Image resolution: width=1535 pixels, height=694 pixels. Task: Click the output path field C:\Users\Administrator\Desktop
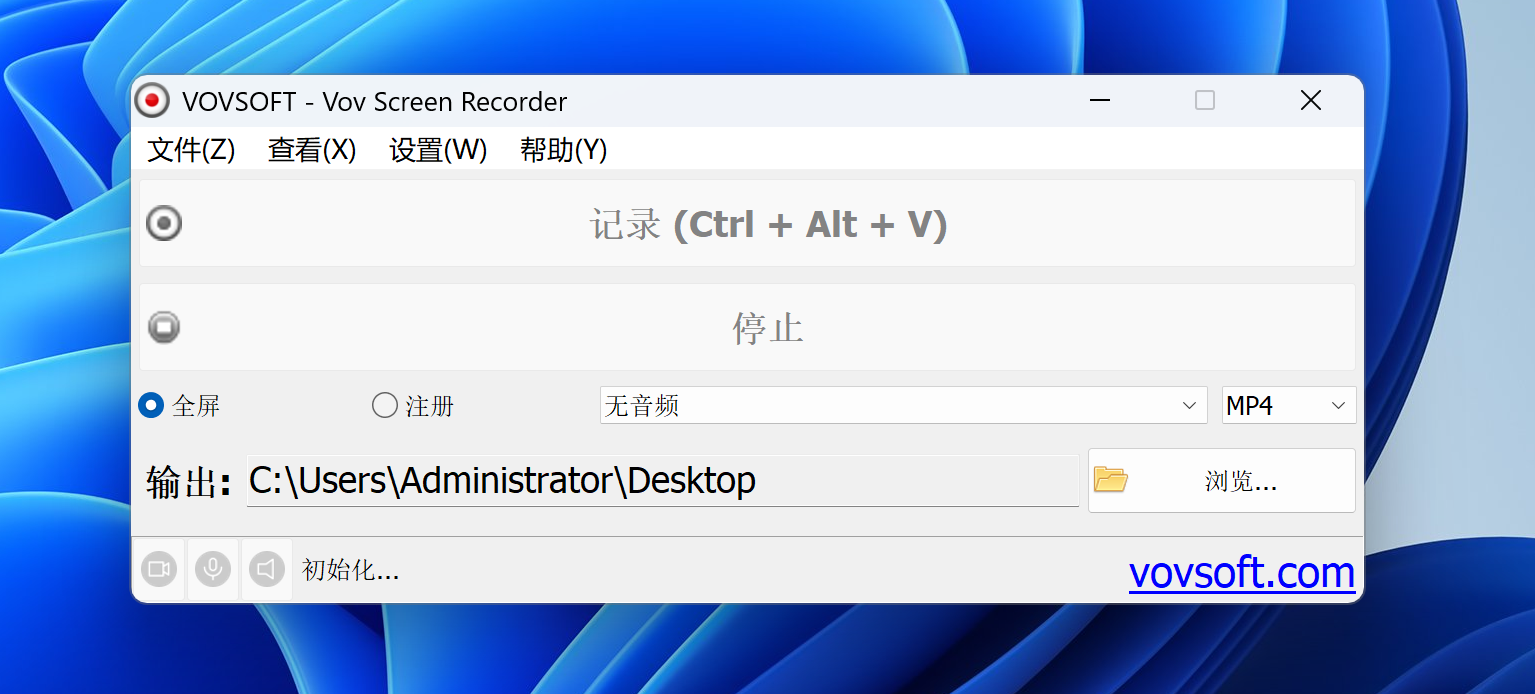(x=662, y=481)
